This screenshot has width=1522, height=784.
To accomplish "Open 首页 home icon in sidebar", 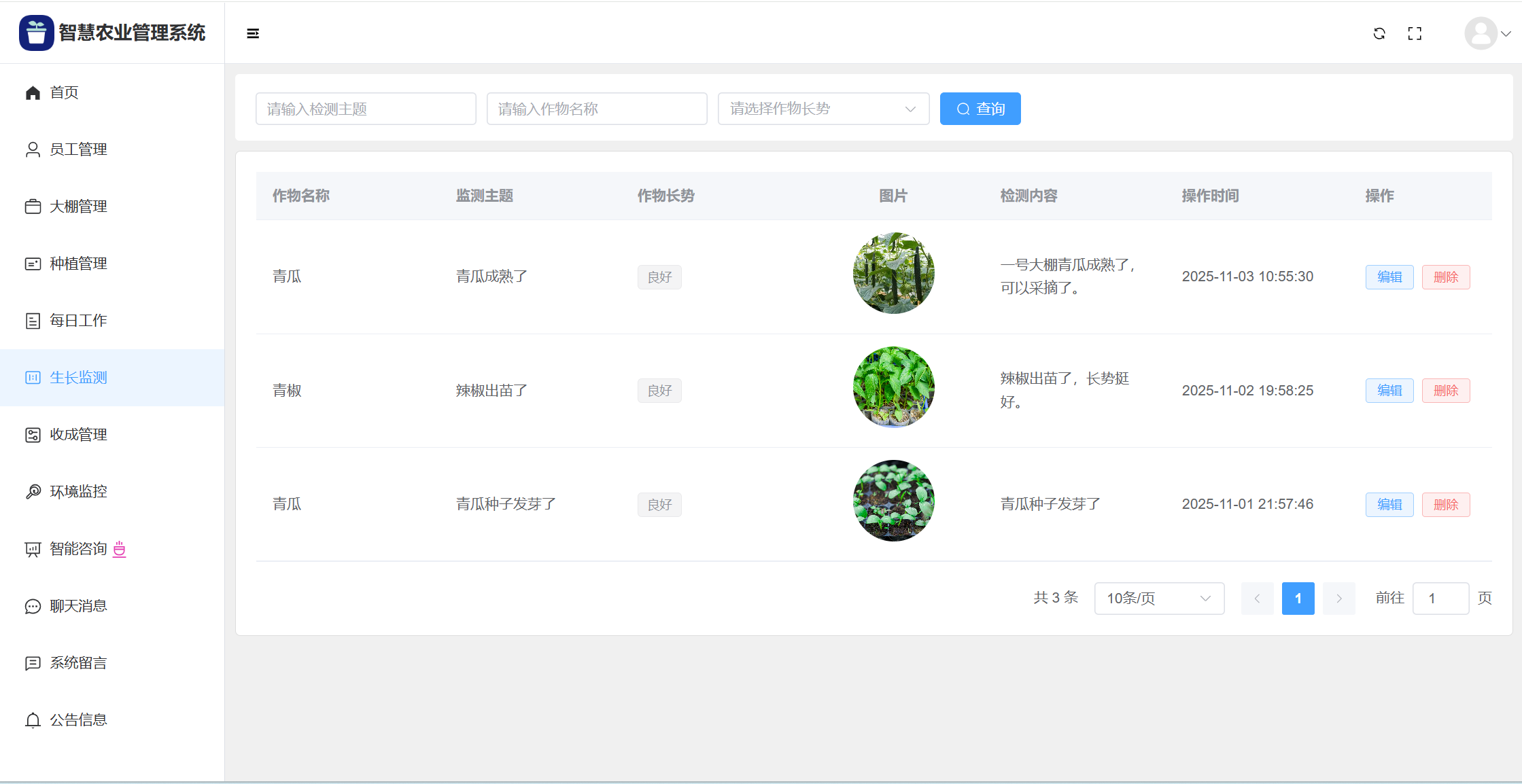I will pos(33,92).
